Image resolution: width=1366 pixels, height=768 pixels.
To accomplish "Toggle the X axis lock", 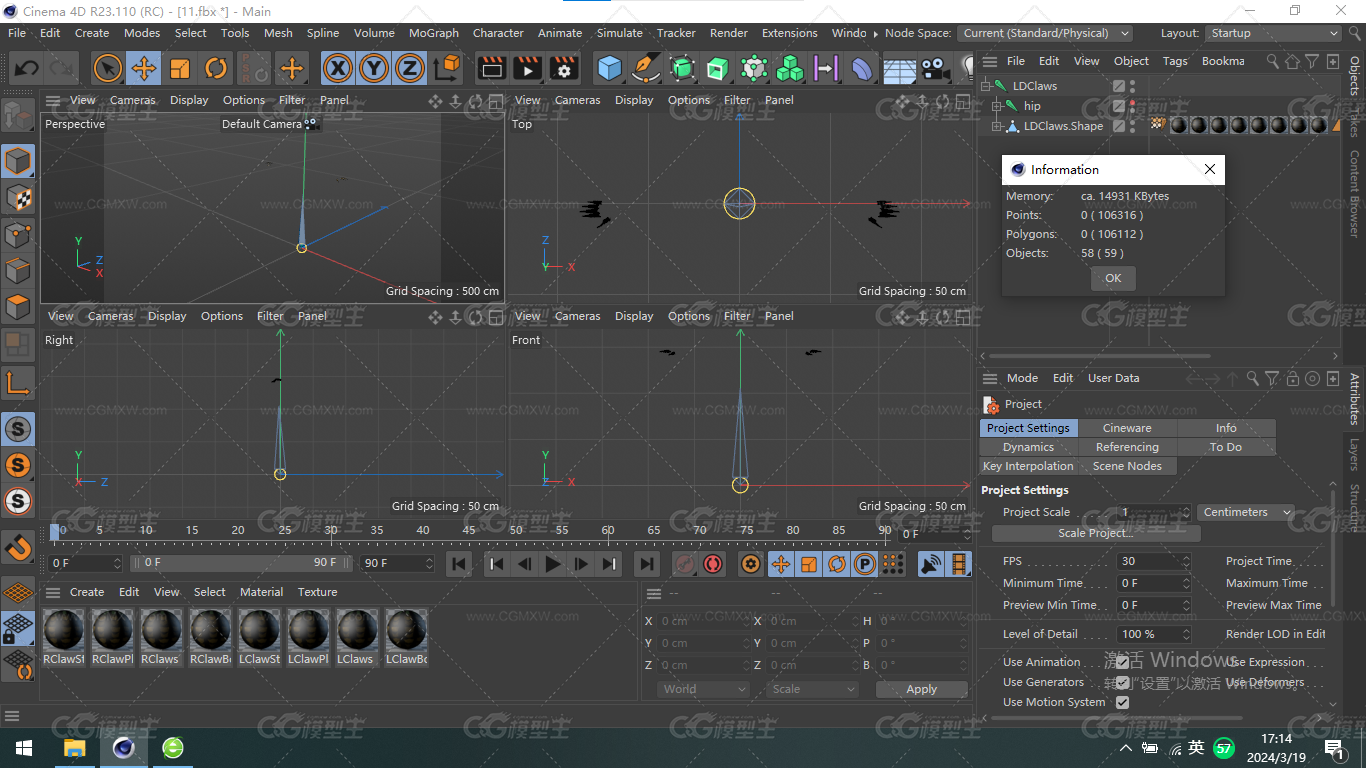I will click(338, 68).
